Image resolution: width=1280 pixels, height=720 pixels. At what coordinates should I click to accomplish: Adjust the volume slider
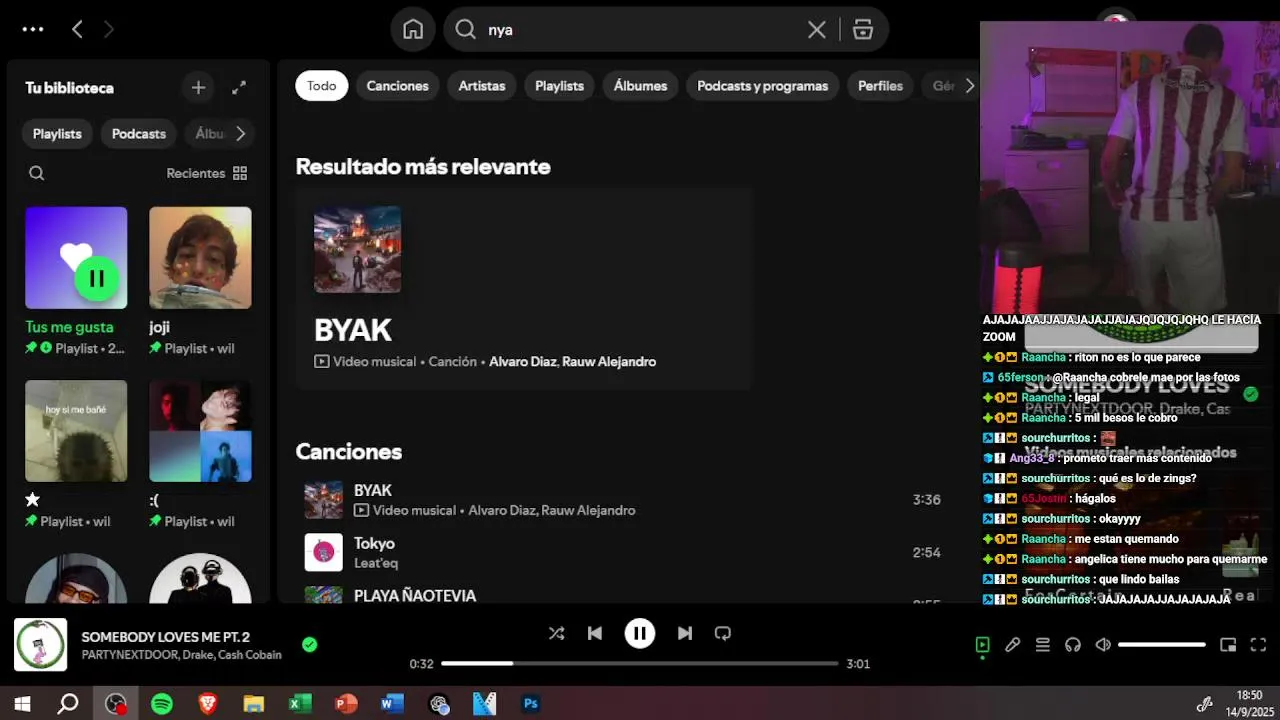click(1162, 645)
